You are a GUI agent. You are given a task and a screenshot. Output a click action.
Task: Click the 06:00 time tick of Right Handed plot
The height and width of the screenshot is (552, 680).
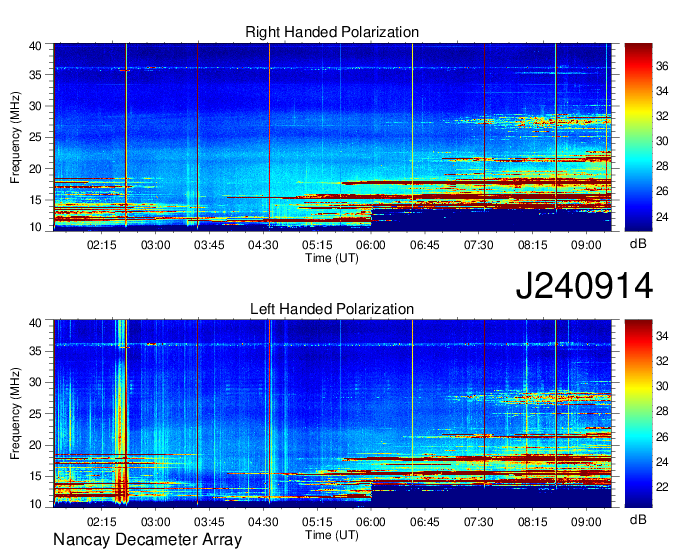coord(371,245)
